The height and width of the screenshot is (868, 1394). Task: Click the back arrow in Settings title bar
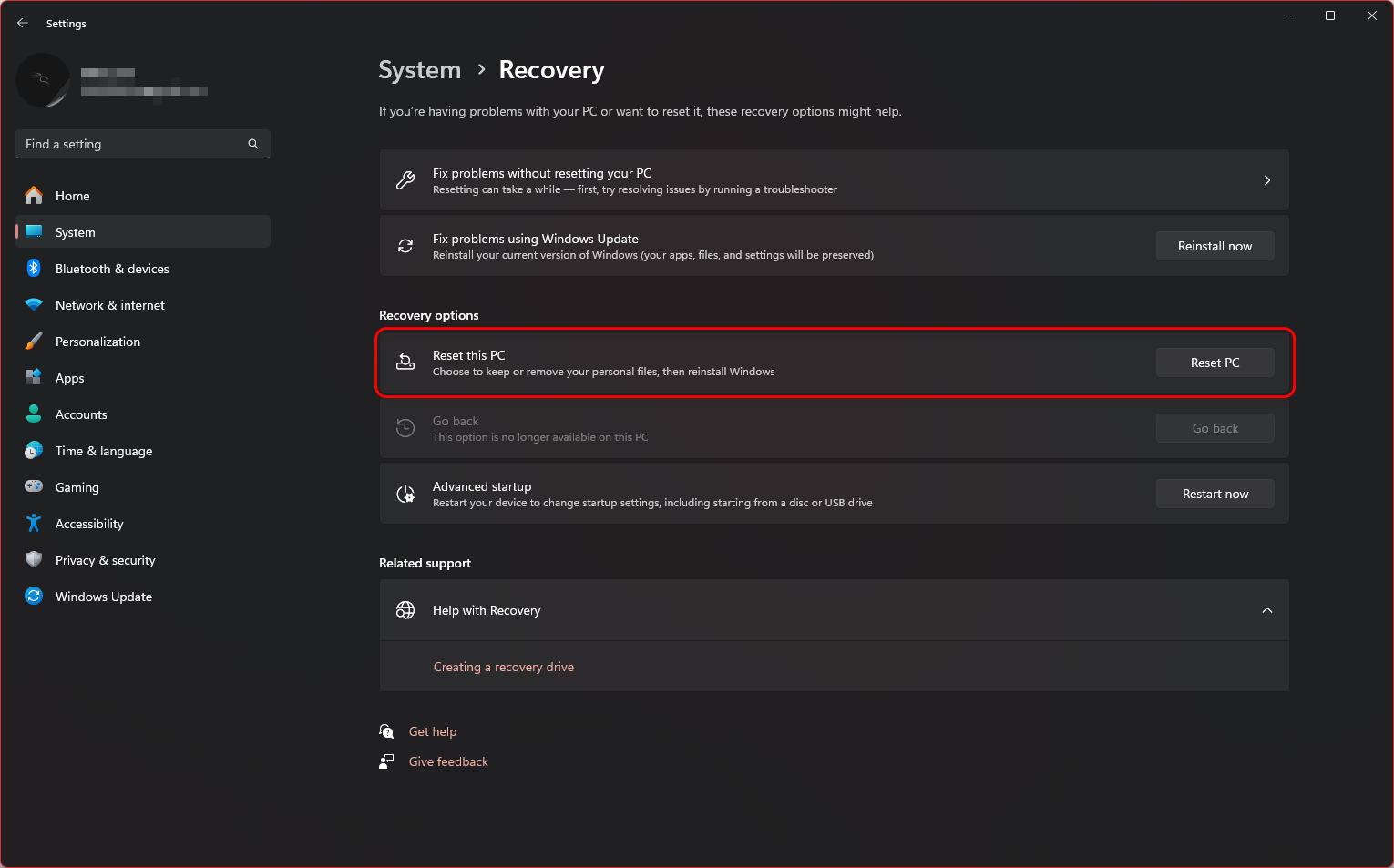[23, 24]
